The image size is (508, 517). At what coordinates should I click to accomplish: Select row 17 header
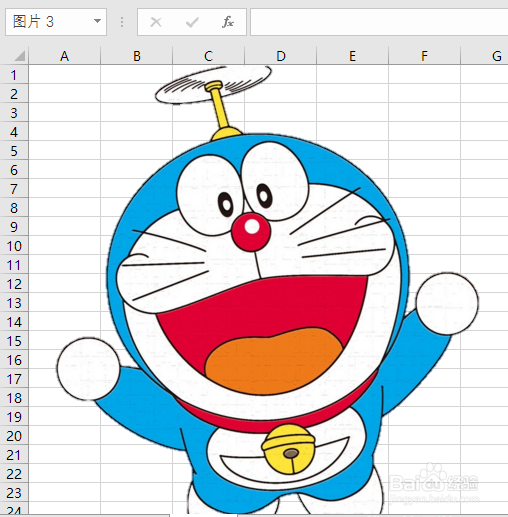coord(14,378)
